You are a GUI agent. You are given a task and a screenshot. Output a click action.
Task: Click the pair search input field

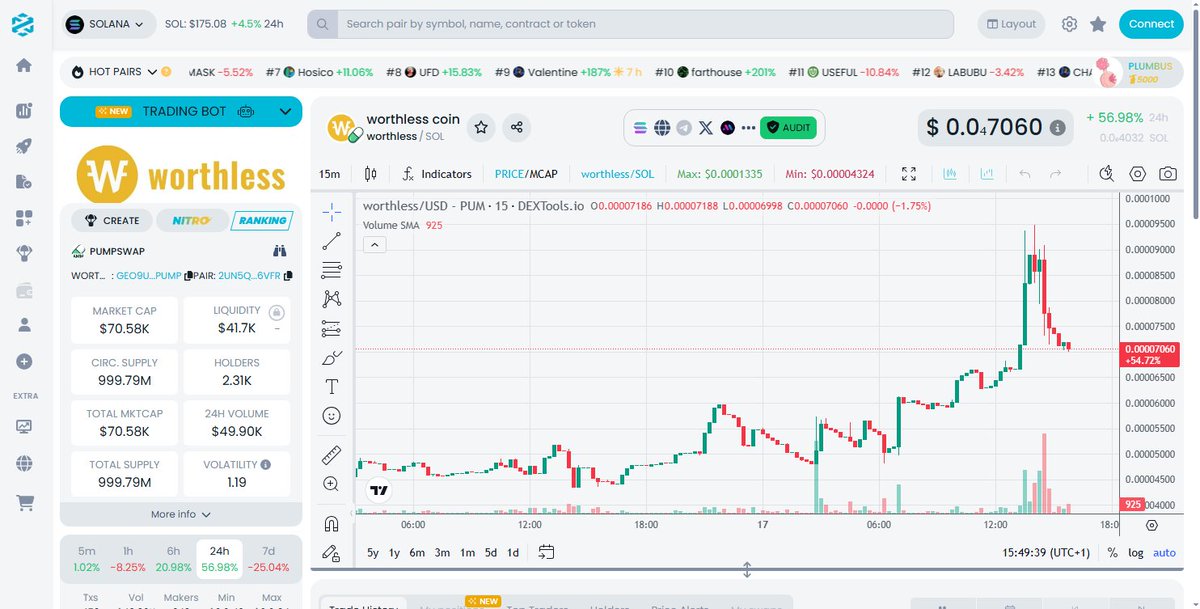(645, 24)
